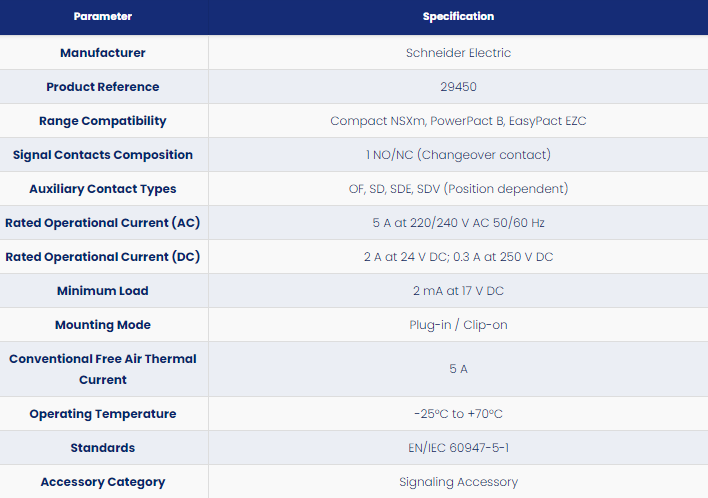This screenshot has width=708, height=498.
Task: Select Compact NSXm, PowerPact B text
Action: point(417,121)
